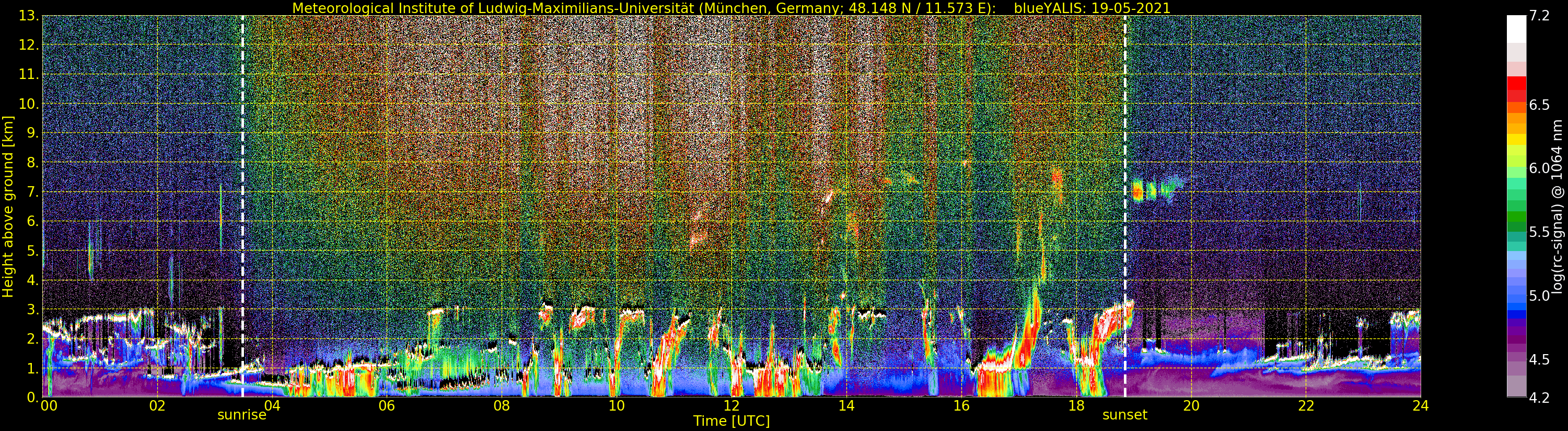Click the 'Height above ground [km]' axis label
The width and height of the screenshot is (1568, 431).
pos(8,207)
